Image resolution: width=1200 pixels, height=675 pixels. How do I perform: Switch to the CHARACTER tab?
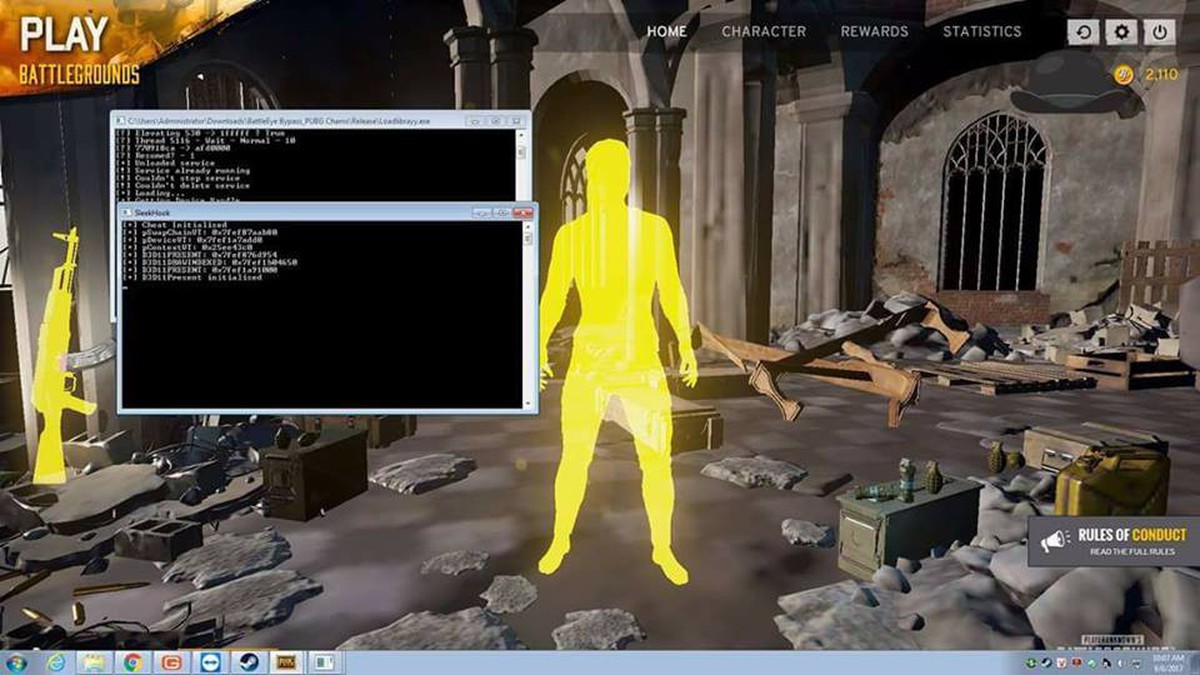point(764,31)
